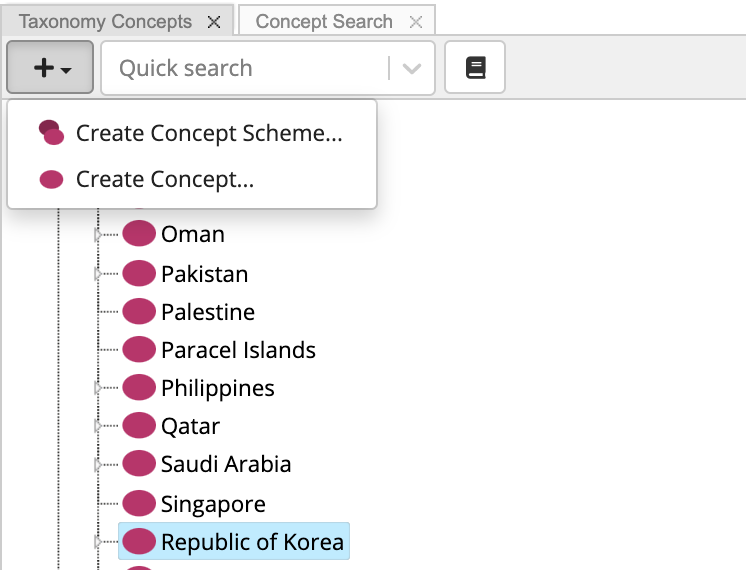Viewport: 746px width, 570px height.
Task: Click the Qatar concept icon
Action: tap(139, 426)
